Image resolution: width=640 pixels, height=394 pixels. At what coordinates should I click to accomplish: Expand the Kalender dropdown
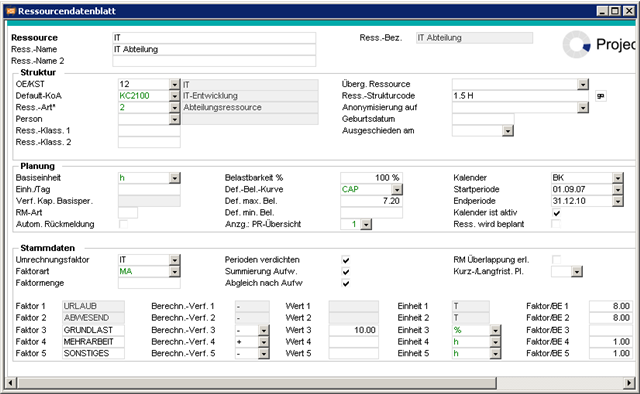pos(618,178)
